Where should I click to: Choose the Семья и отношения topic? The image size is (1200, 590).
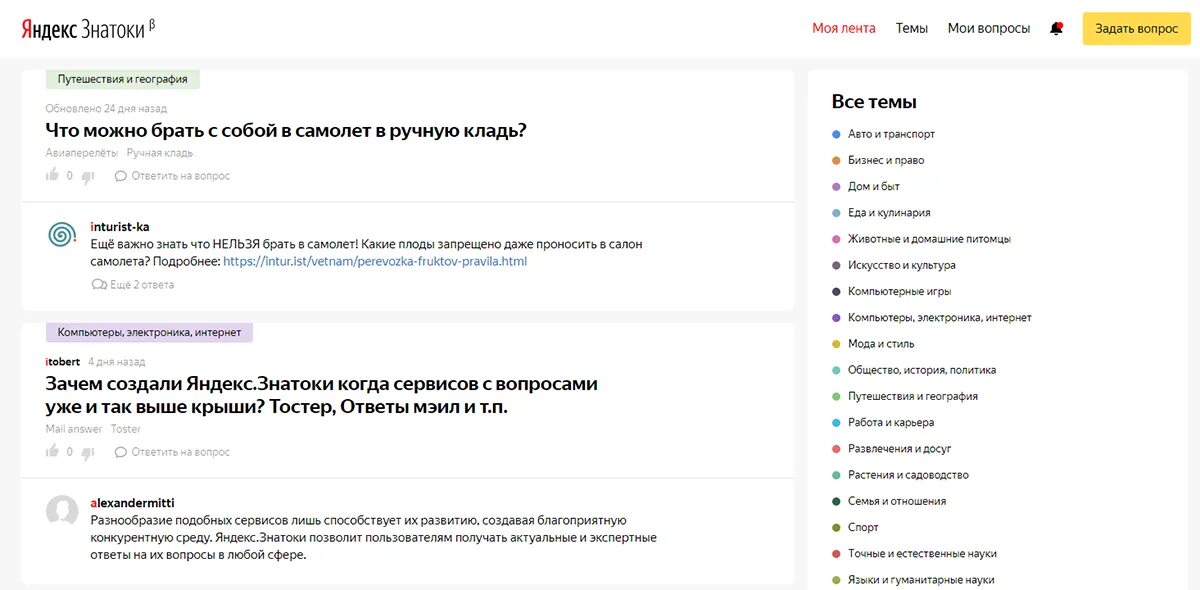pyautogui.click(x=897, y=501)
